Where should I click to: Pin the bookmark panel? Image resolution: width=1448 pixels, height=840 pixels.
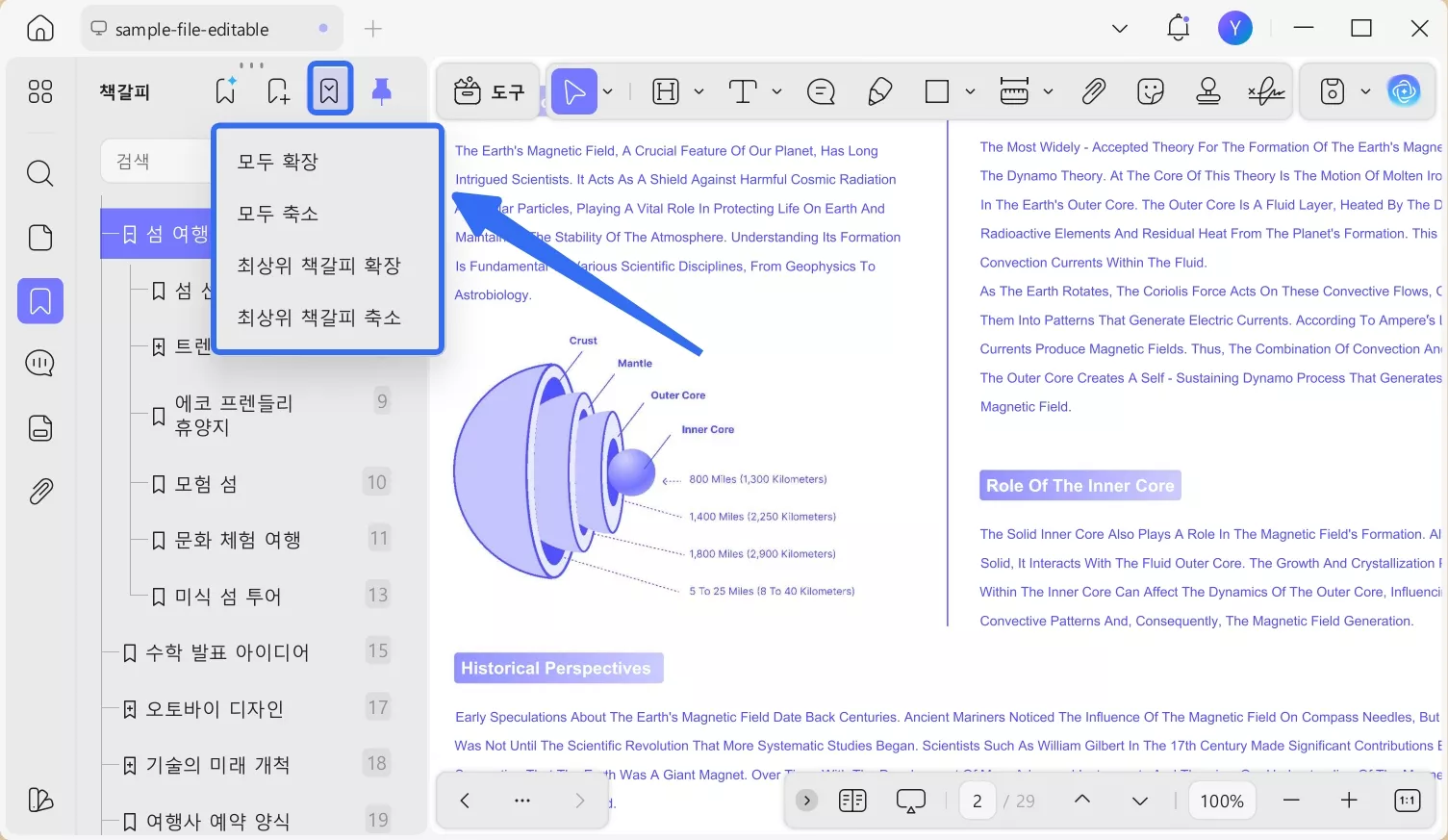pos(381,91)
